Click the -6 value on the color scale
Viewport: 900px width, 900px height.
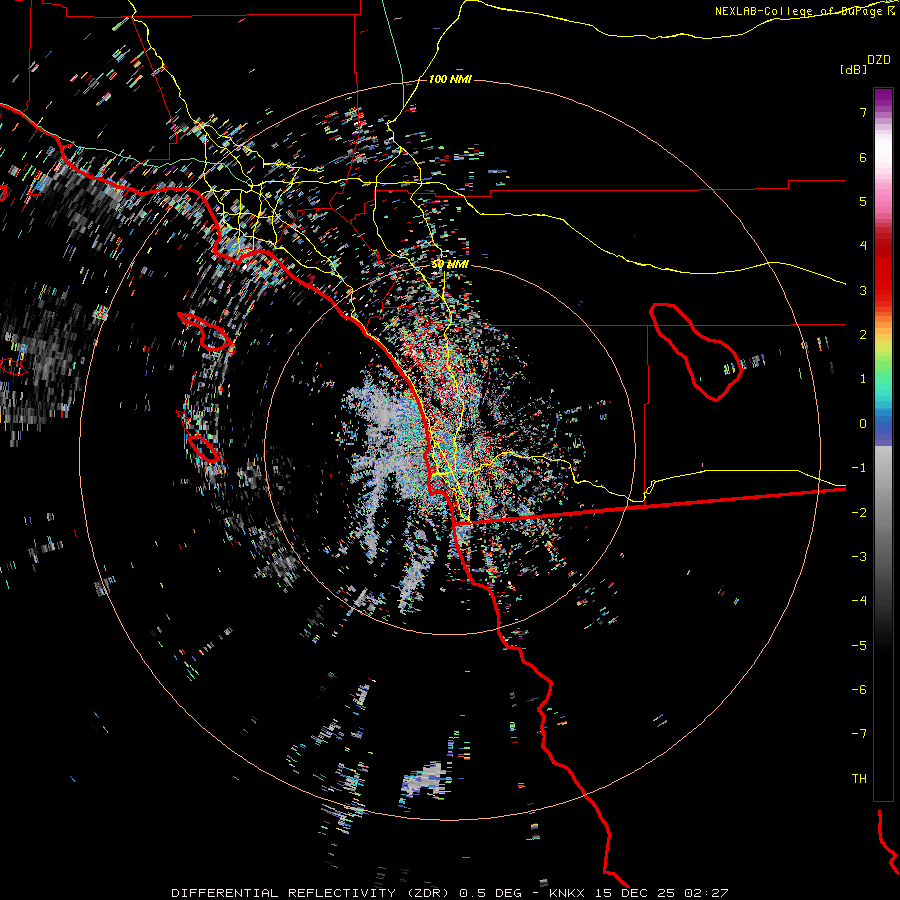click(x=859, y=690)
